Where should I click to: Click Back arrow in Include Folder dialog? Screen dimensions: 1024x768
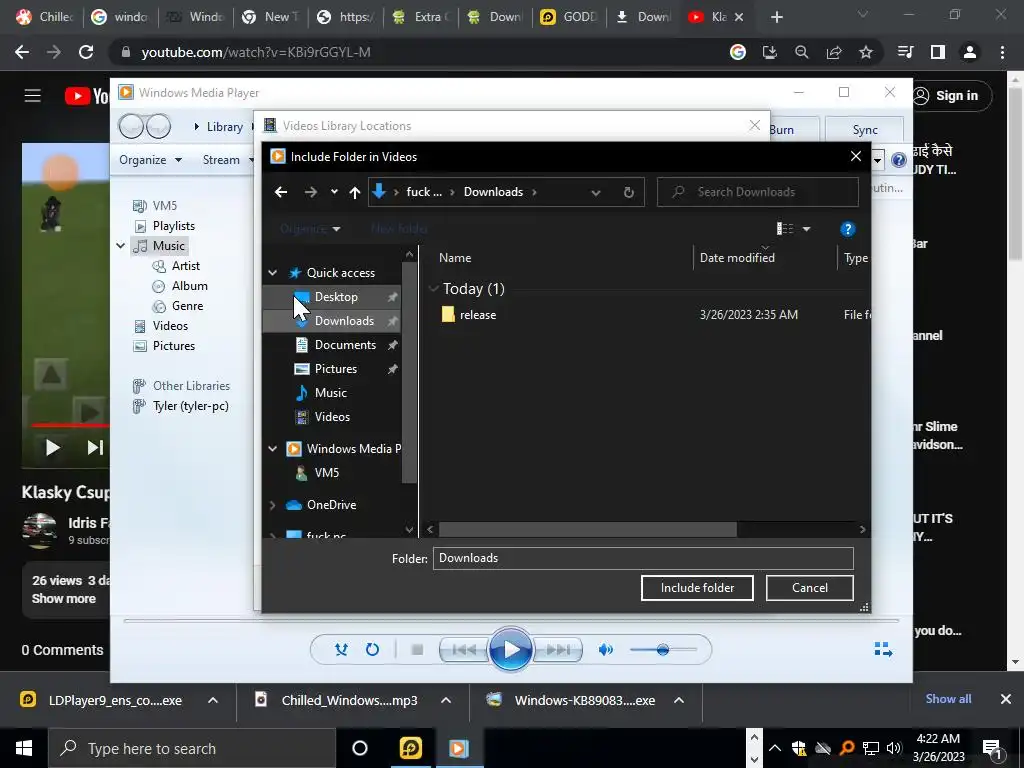[x=281, y=192]
